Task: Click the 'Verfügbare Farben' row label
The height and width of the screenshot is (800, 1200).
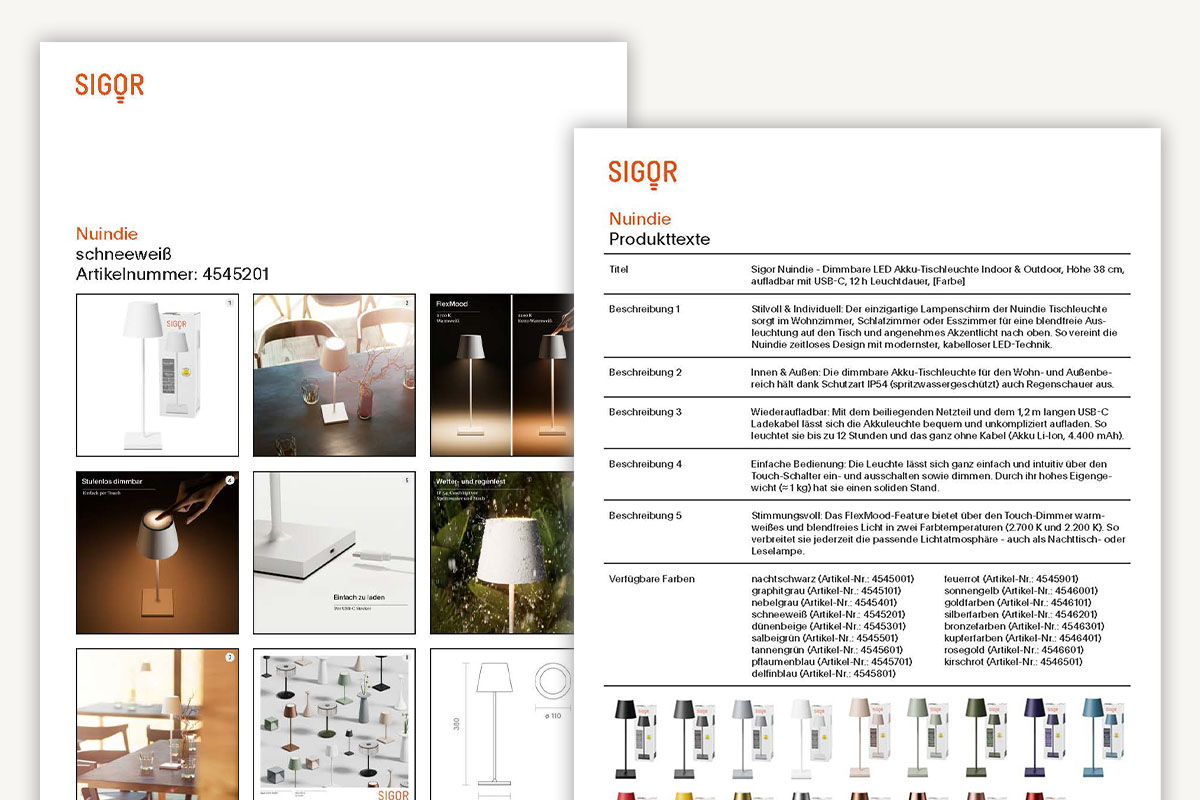Action: 651,579
